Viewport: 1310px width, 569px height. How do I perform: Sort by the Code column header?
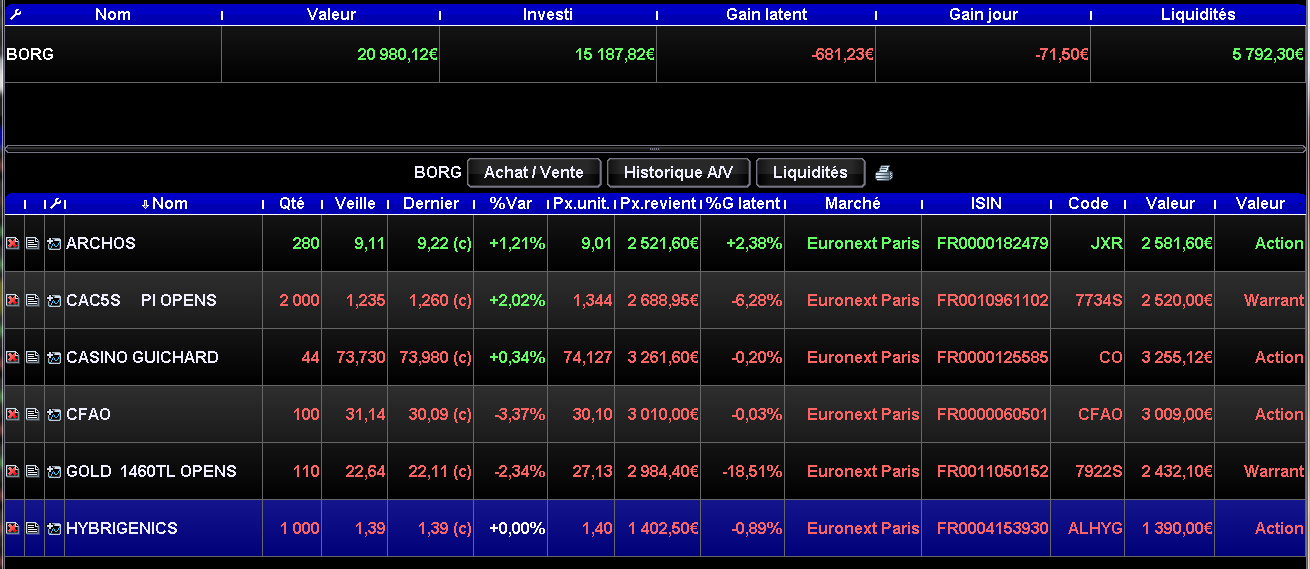pos(1088,203)
